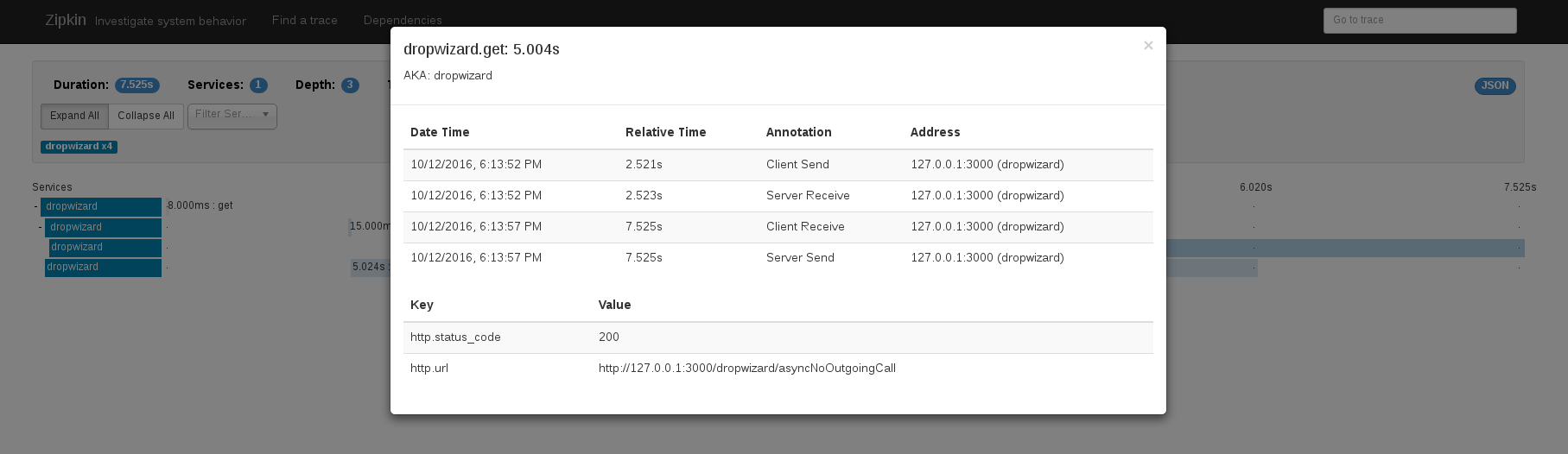This screenshot has height=454, width=1568.
Task: Click the dropwizard x4 service badge
Action: pyautogui.click(x=79, y=147)
